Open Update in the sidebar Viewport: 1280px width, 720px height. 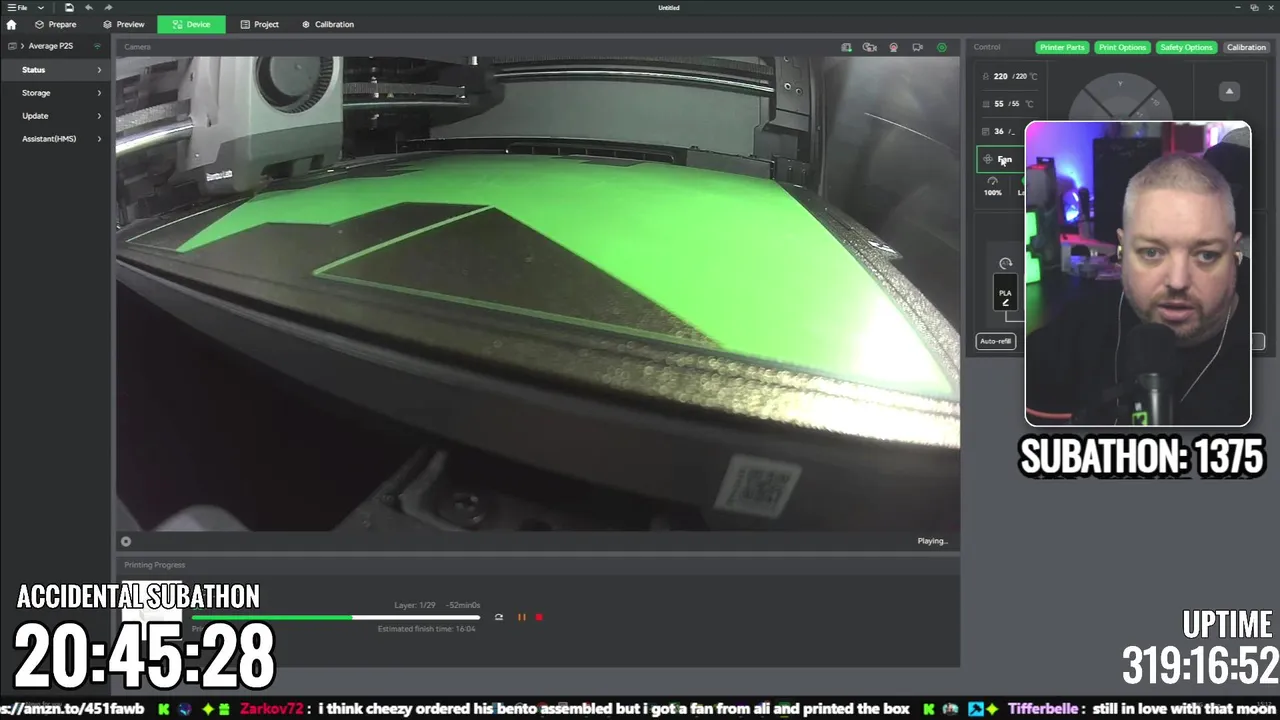tap(55, 116)
